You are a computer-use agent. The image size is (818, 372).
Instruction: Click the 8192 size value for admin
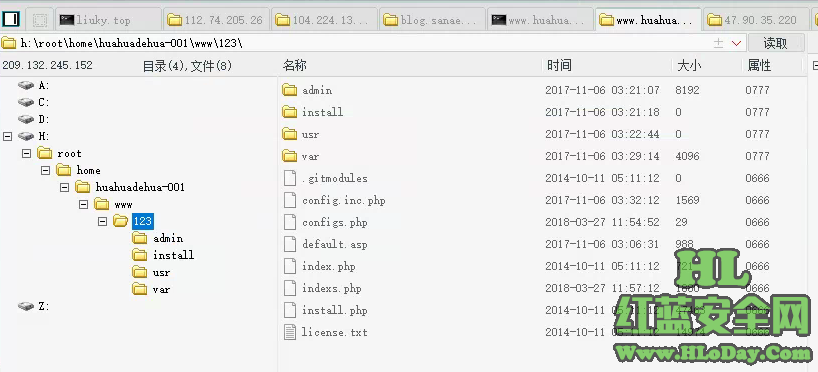click(687, 90)
